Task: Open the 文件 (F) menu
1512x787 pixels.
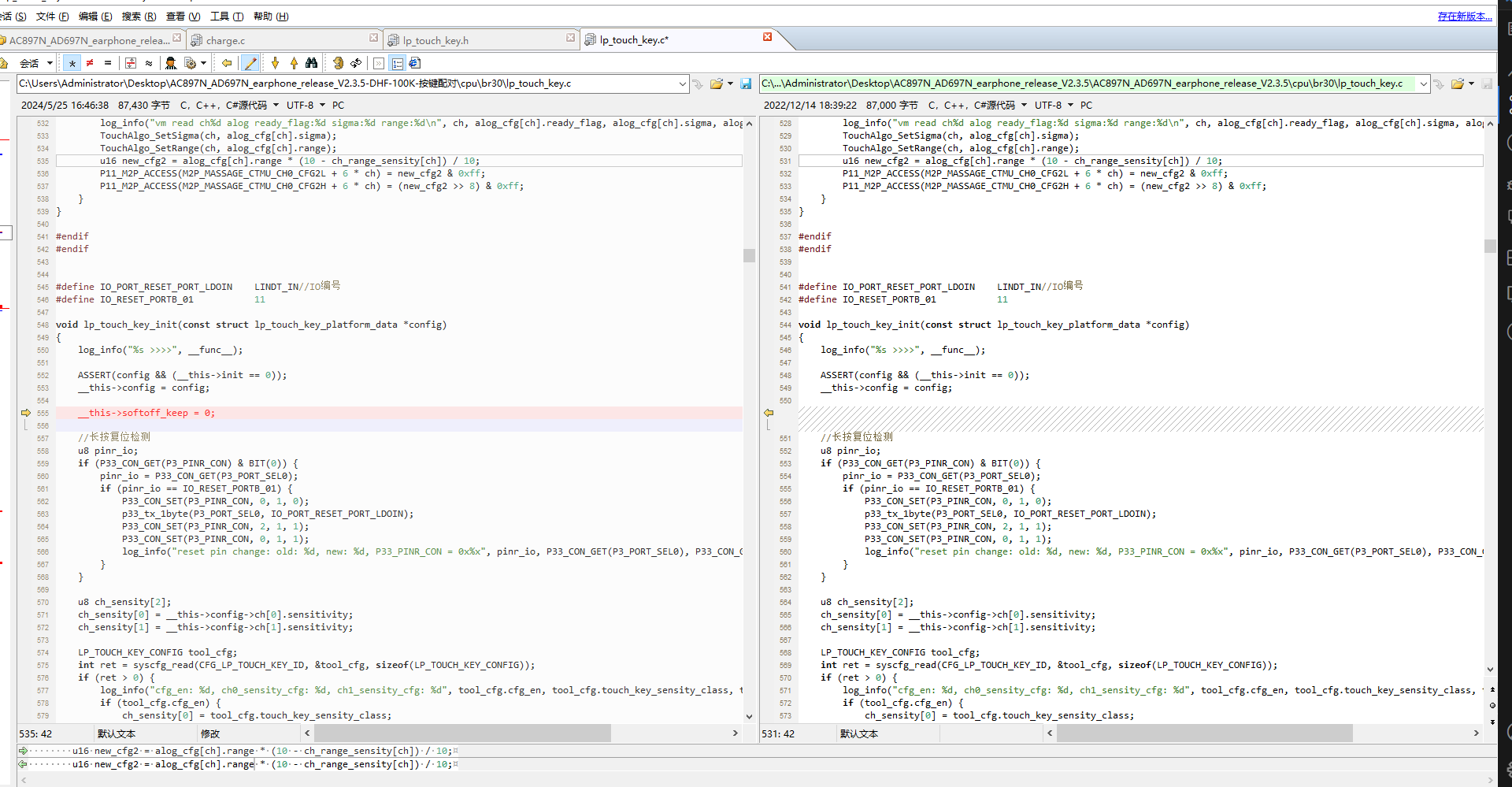Action: tap(52, 17)
